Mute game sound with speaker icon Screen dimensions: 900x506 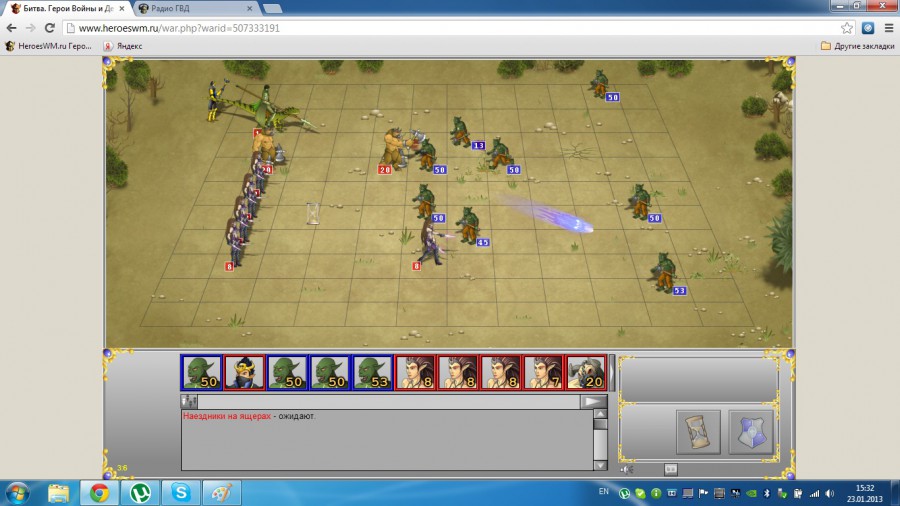click(627, 469)
